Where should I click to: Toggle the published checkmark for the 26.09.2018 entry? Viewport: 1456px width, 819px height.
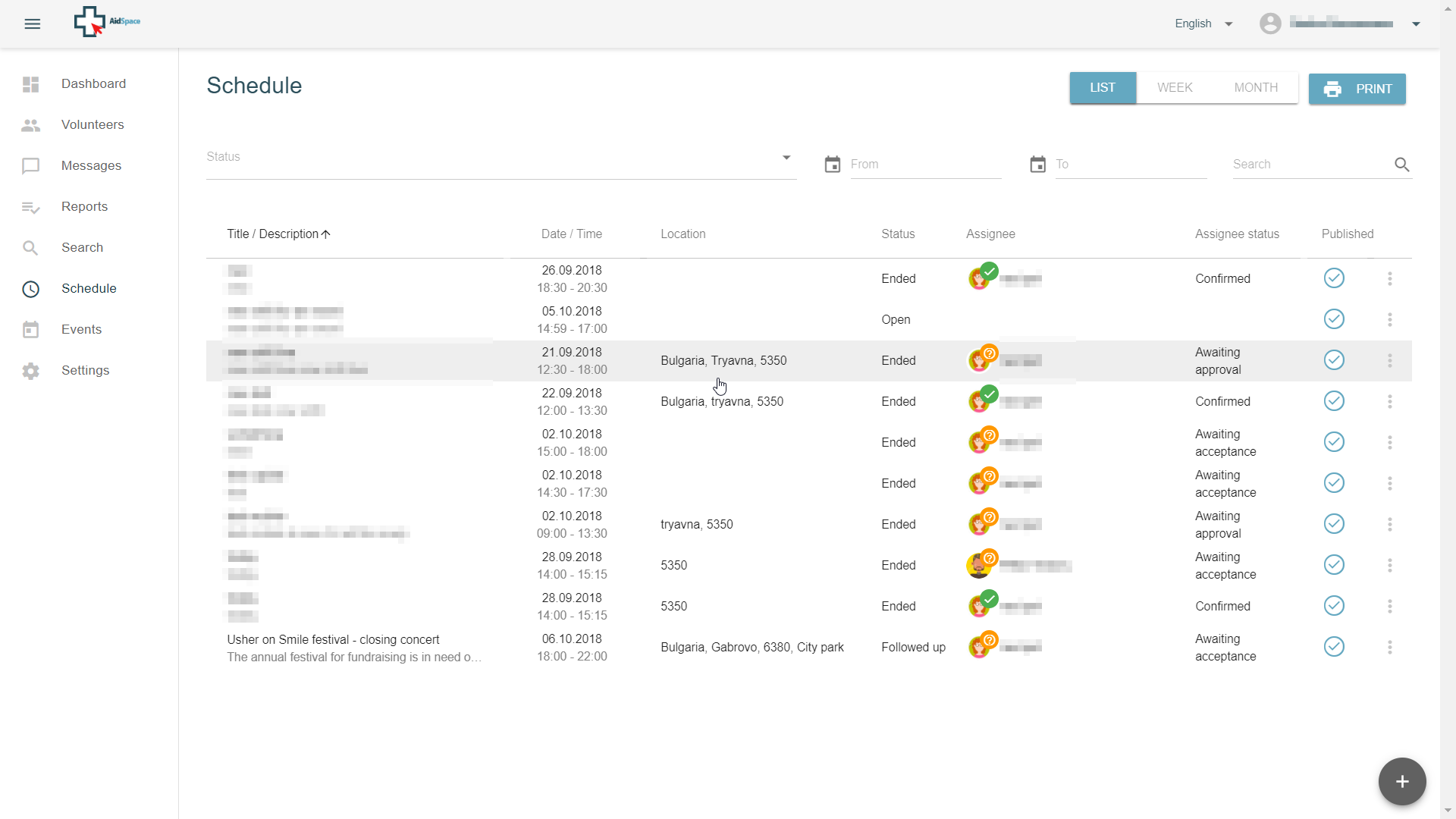click(x=1334, y=278)
